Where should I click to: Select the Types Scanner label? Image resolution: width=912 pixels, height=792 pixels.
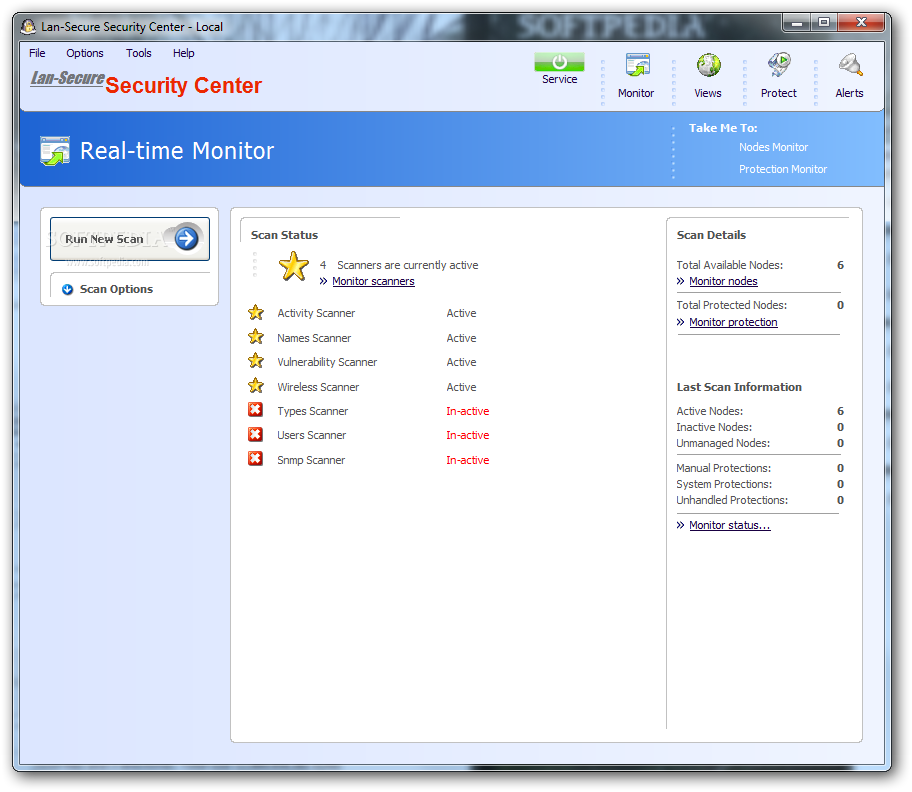312,411
